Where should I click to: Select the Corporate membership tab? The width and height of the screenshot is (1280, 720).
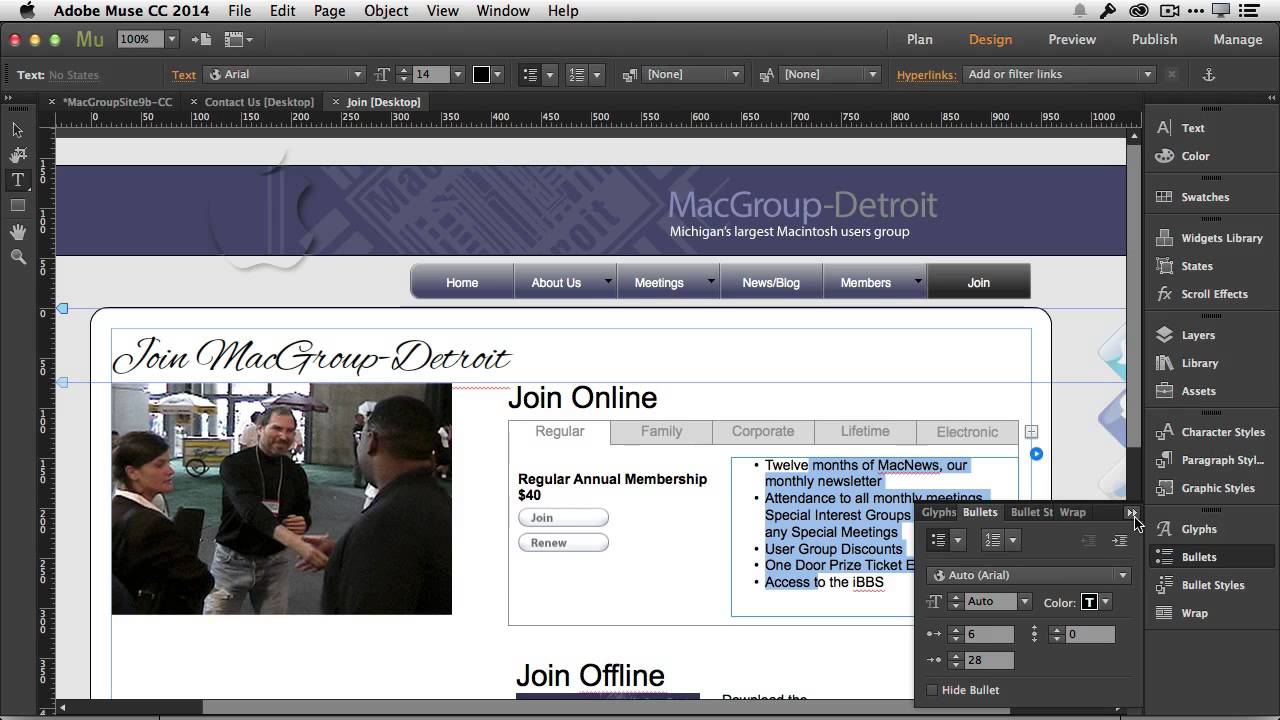[763, 432]
